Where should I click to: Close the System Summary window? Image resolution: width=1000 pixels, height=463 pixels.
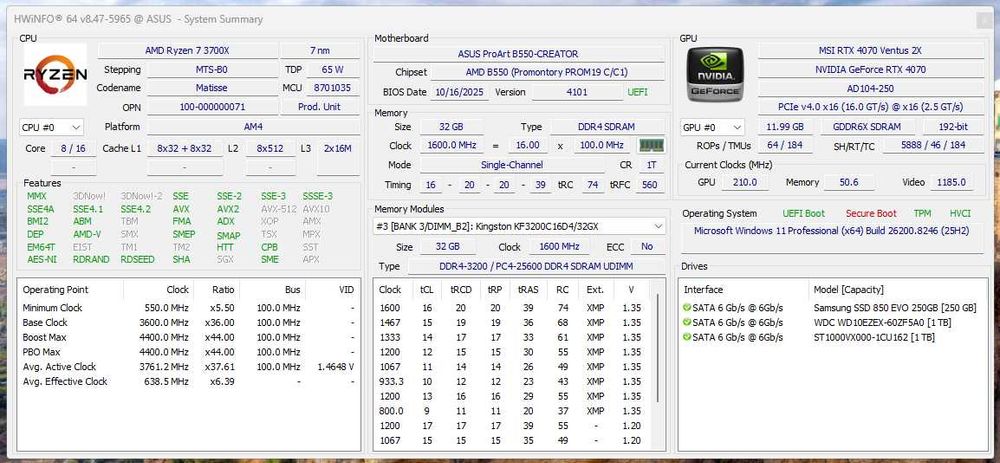tap(983, 20)
